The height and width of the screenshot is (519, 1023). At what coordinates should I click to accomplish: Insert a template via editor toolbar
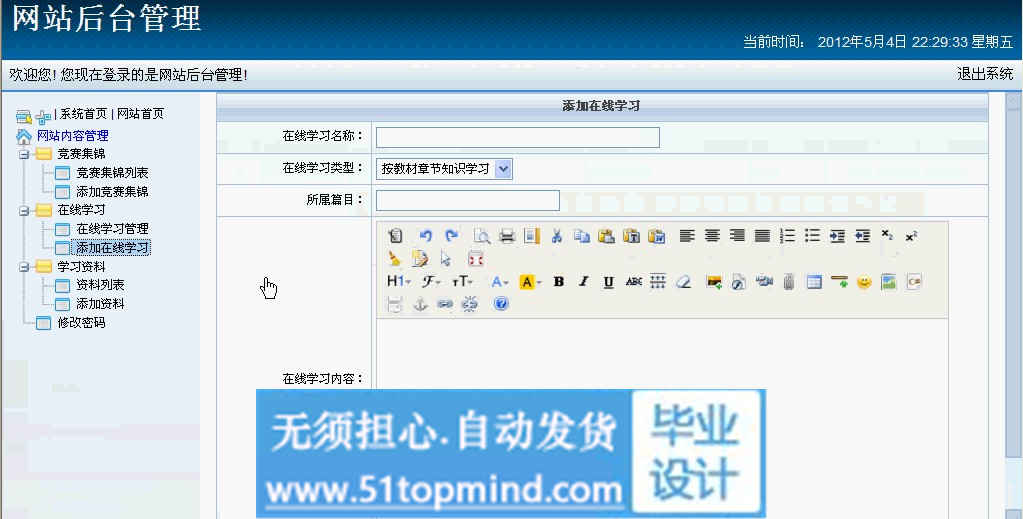pyautogui.click(x=532, y=236)
